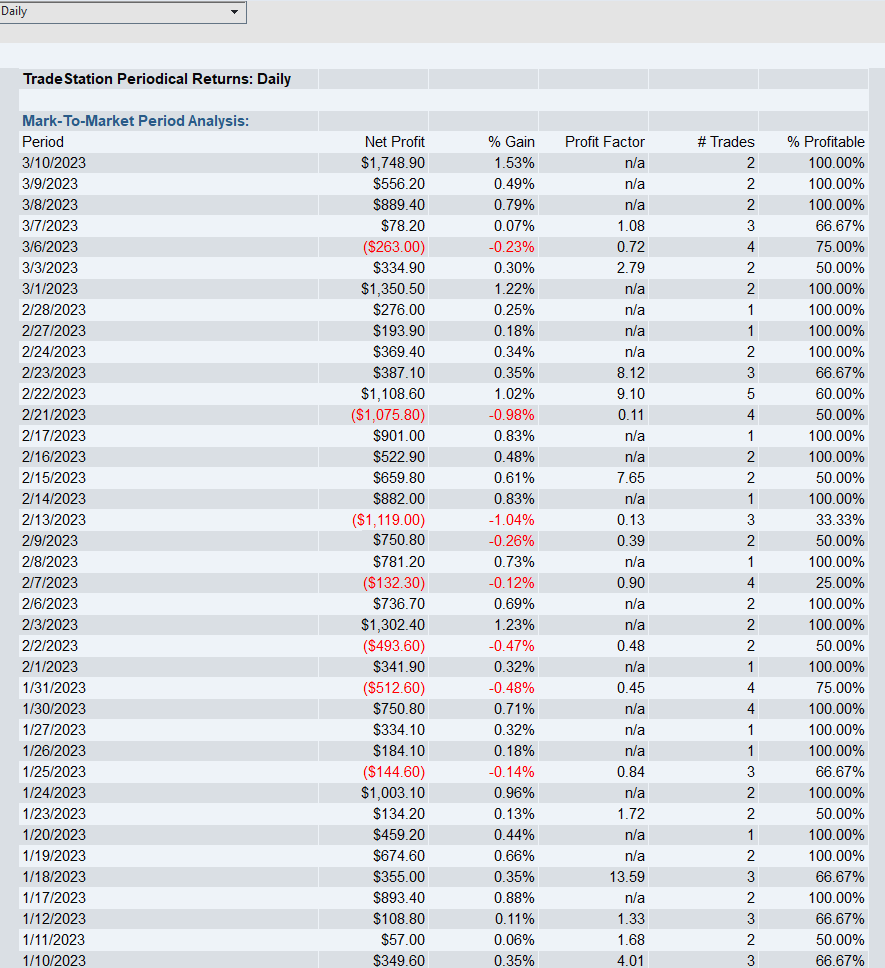Click the -0.98% gain cell
Viewport: 885px width, 968px height.
point(511,415)
